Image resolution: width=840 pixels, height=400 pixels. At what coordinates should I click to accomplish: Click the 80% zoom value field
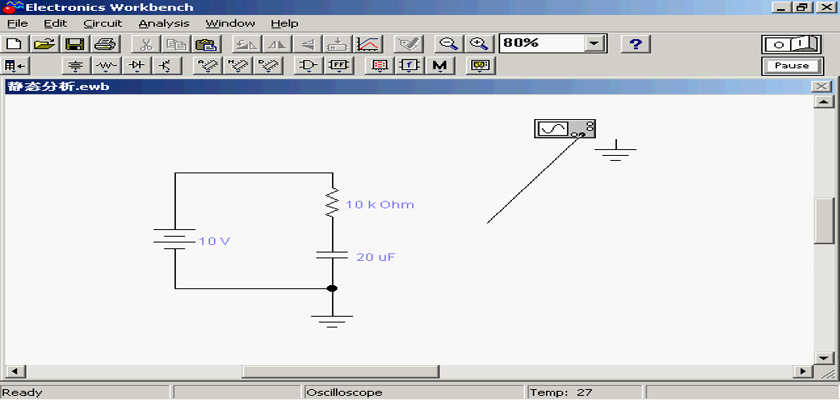(x=542, y=43)
